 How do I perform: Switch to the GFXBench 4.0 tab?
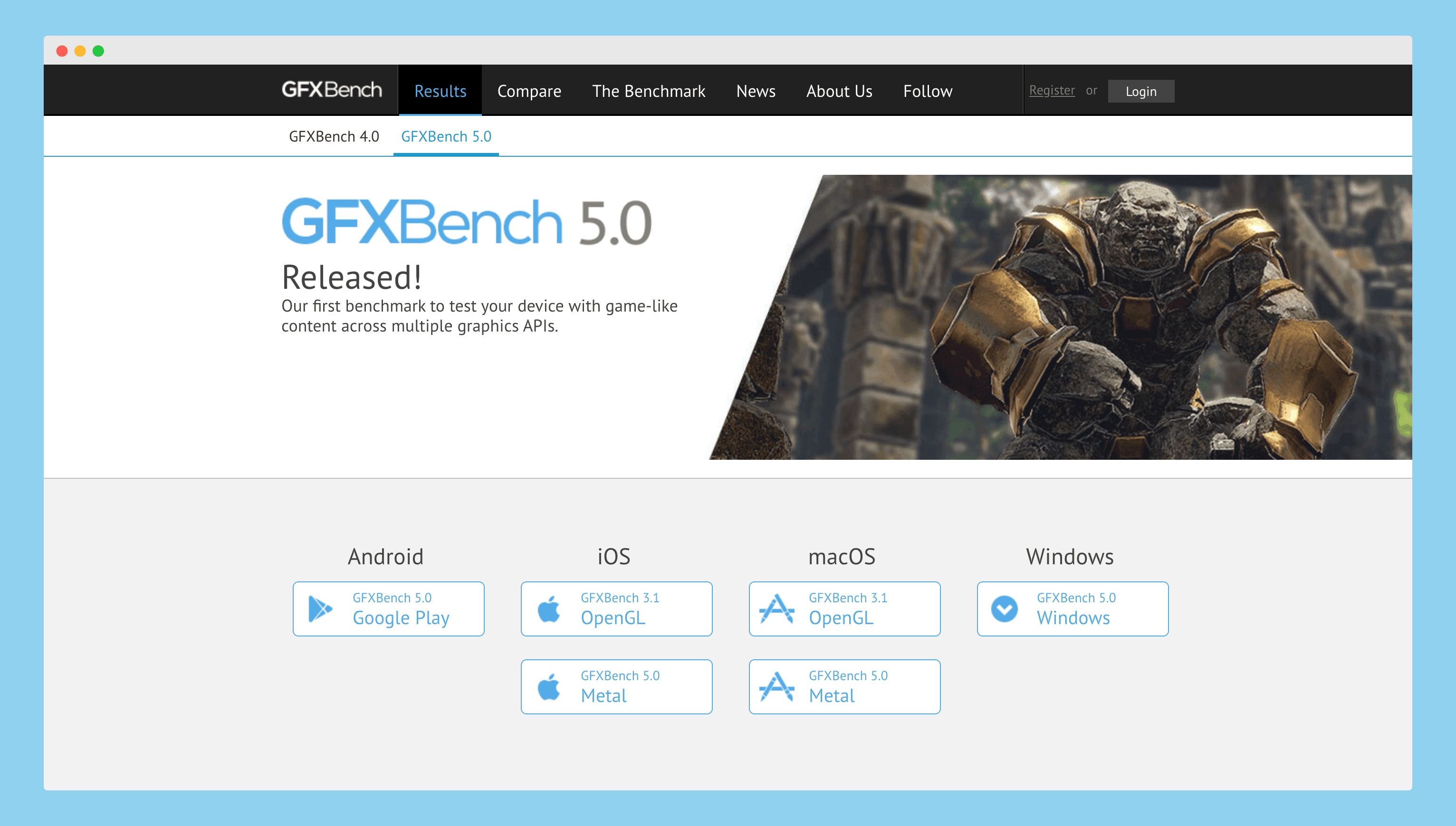click(x=334, y=136)
